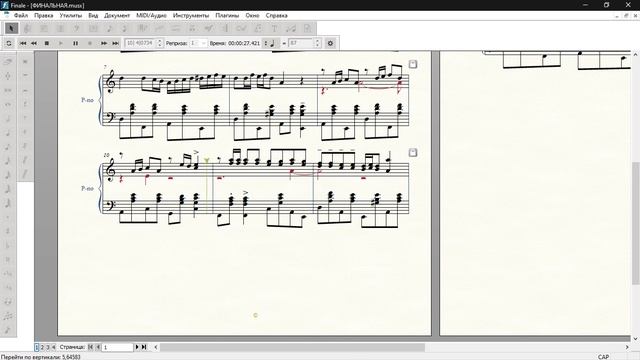Pick the grace note tool
Viewport: 640px width, 360px height.
tap(8, 330)
